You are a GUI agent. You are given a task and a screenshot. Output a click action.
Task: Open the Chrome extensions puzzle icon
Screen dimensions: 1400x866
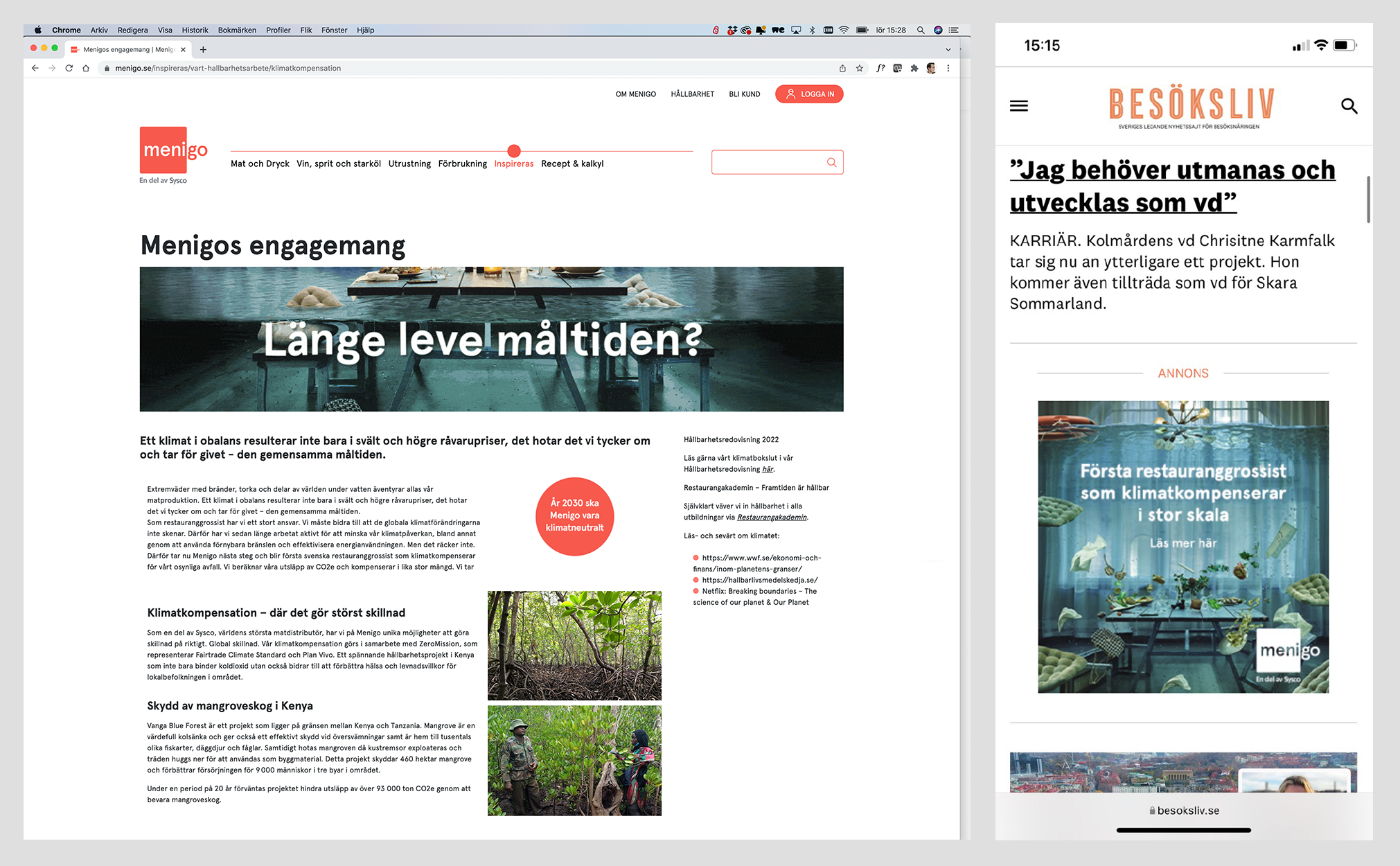[x=914, y=68]
